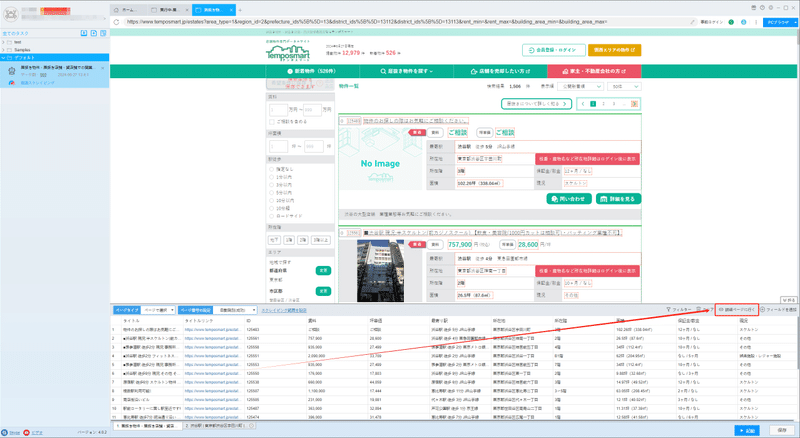Click the 居抜きについて詳しく知る button
Image resolution: width=800 pixels, height=438 pixels.
[536, 104]
